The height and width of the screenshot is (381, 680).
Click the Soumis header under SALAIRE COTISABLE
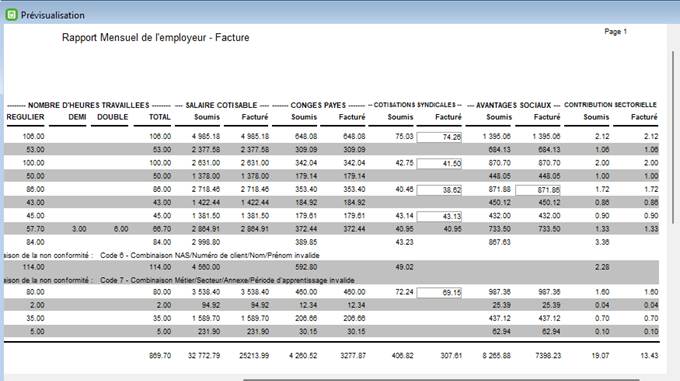pyautogui.click(x=207, y=117)
